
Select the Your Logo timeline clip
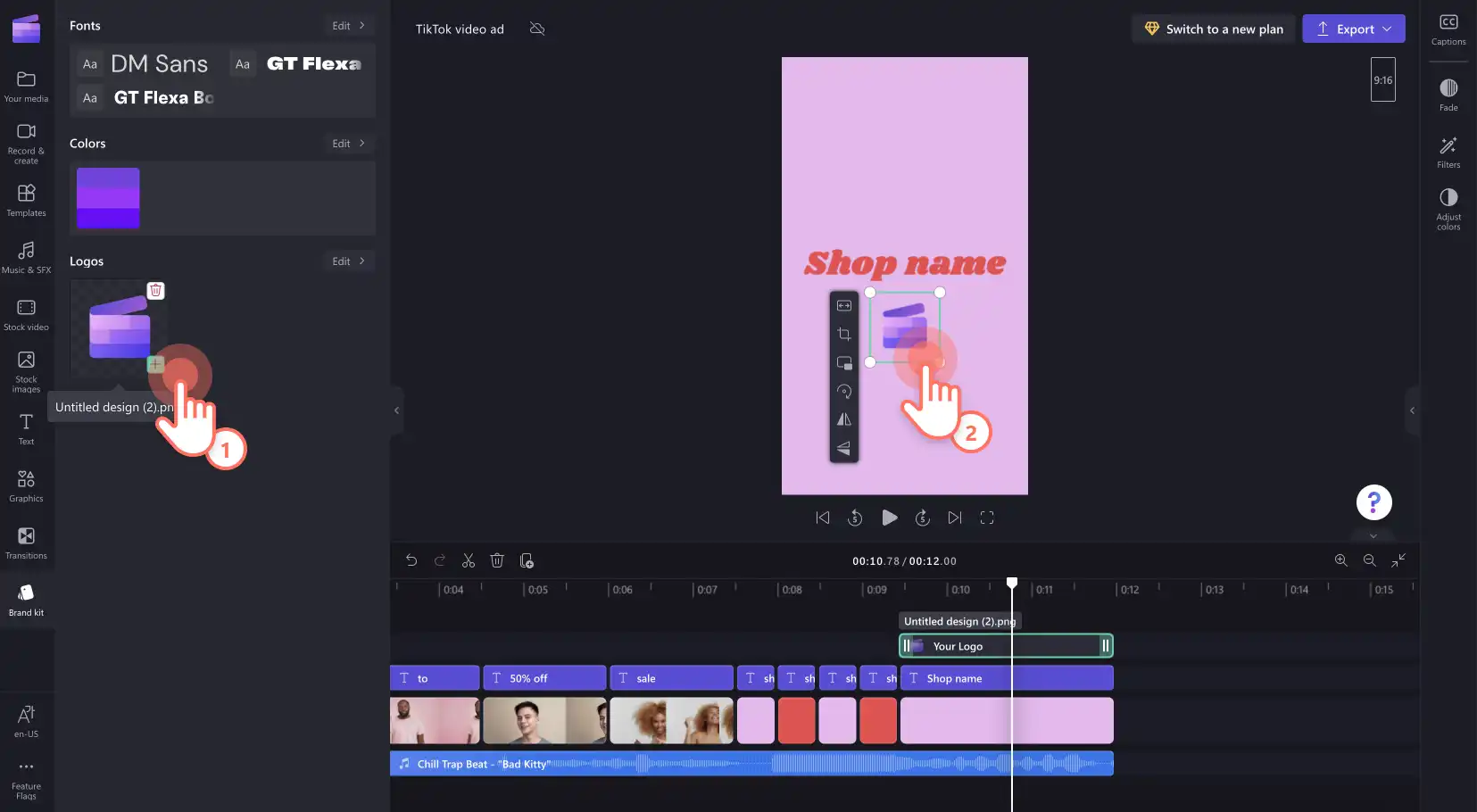tap(1006, 646)
